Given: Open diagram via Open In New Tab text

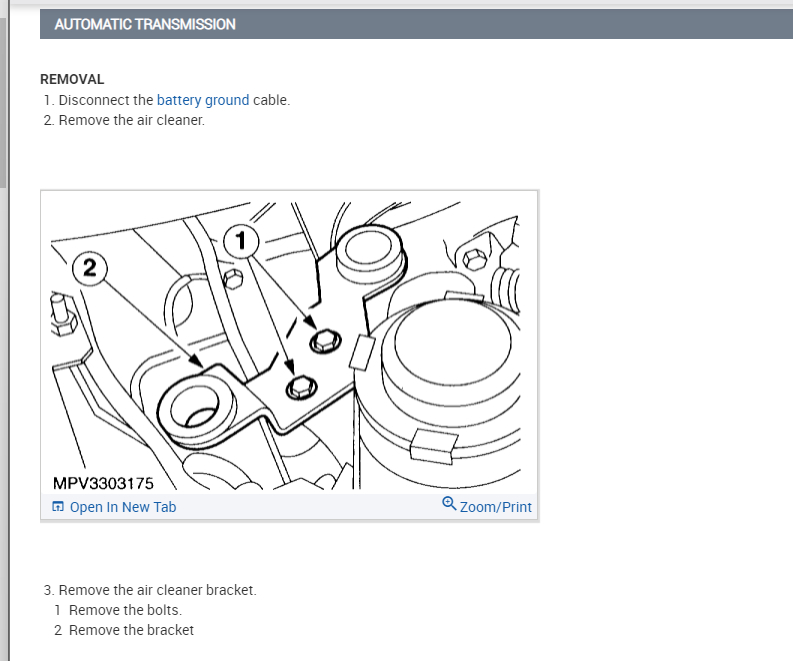Looking at the screenshot, I should [x=123, y=507].
